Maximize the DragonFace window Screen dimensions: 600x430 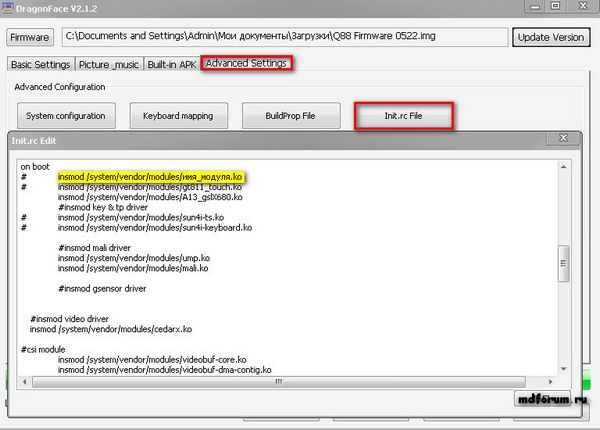[x=555, y=7]
